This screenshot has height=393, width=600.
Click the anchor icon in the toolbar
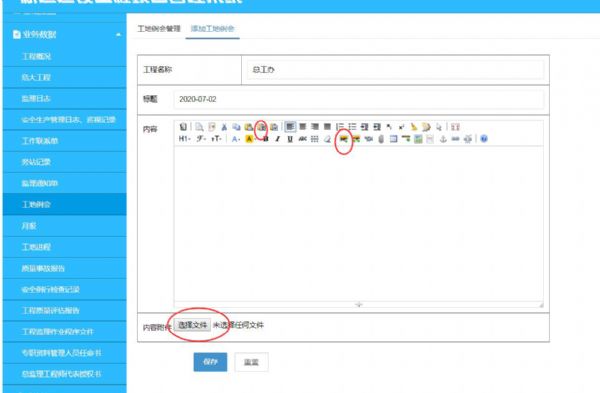coord(443,139)
